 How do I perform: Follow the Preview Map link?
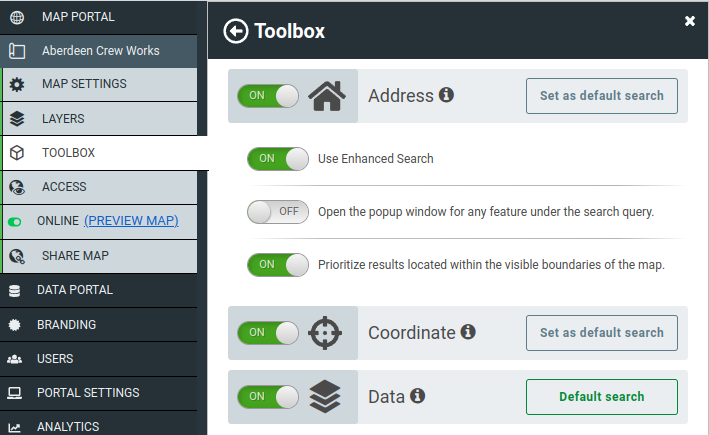point(131,221)
